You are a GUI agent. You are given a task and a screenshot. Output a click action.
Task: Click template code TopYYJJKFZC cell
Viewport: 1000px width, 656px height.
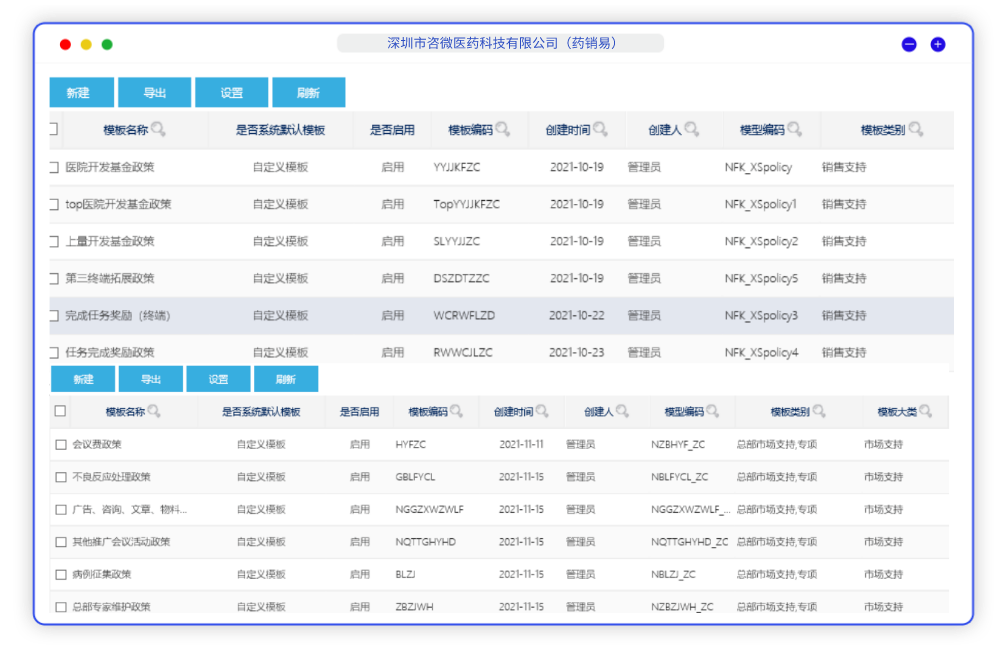pyautogui.click(x=466, y=205)
